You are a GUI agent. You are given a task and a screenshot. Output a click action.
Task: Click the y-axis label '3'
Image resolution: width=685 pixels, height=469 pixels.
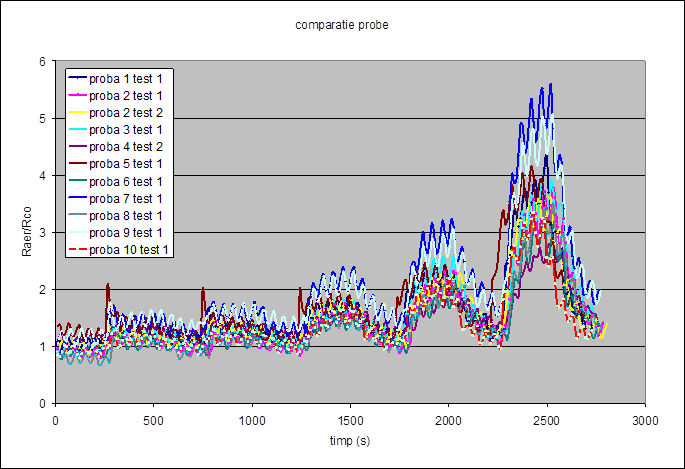[x=42, y=233]
